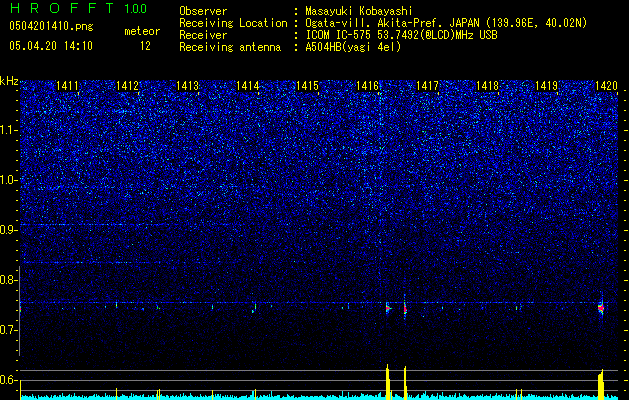This screenshot has width=629, height=400.
Task: Click the 1414 time marker
Action: click(x=248, y=86)
